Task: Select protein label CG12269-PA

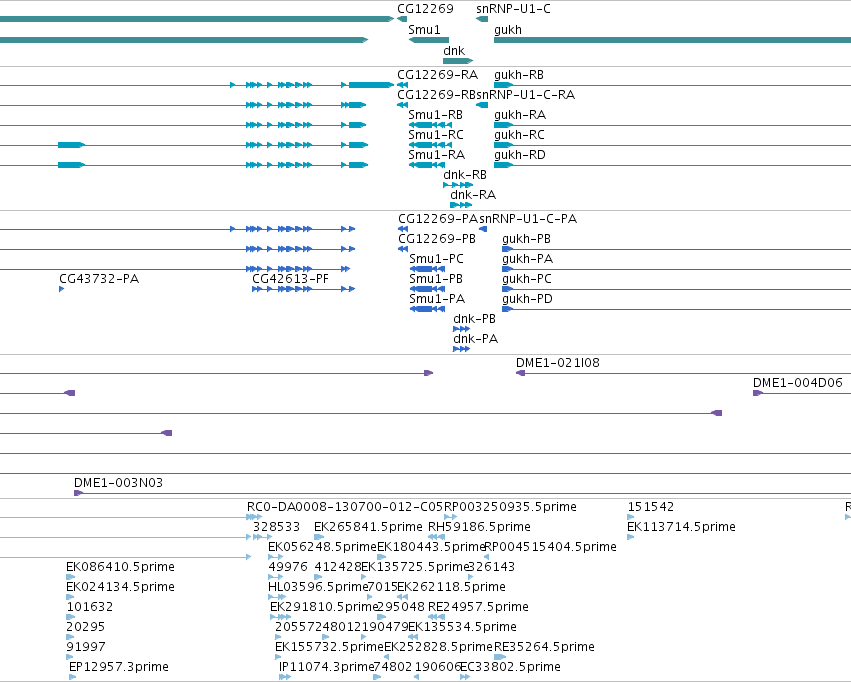Action: click(438, 219)
